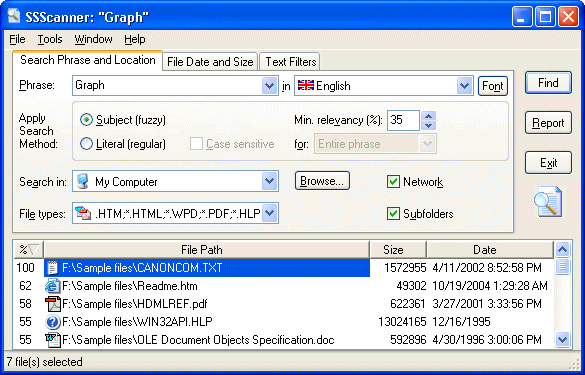Expand the Search in dropdown arrow
This screenshot has width=585, height=375.
269,181
